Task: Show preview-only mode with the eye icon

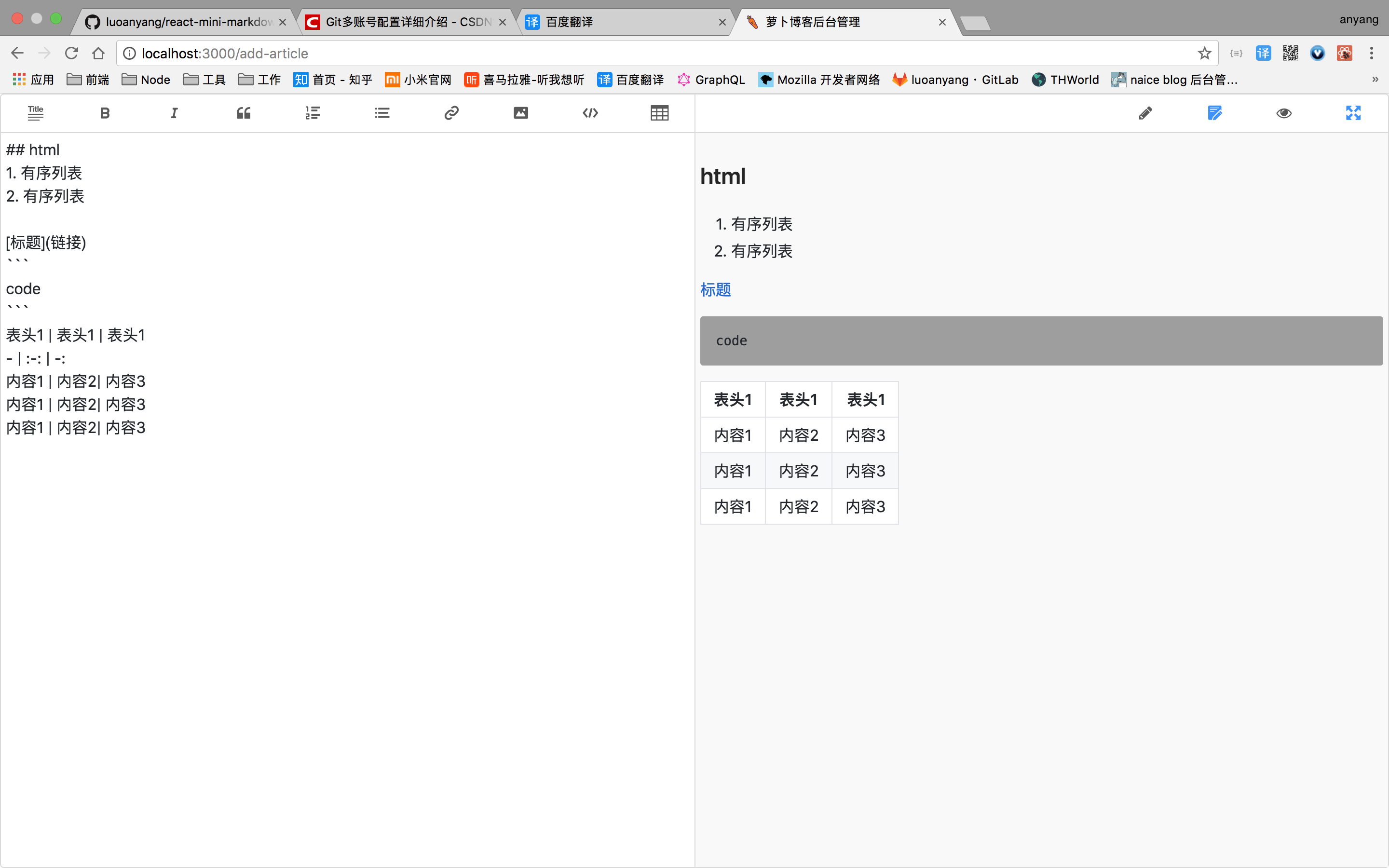Action: [1284, 113]
